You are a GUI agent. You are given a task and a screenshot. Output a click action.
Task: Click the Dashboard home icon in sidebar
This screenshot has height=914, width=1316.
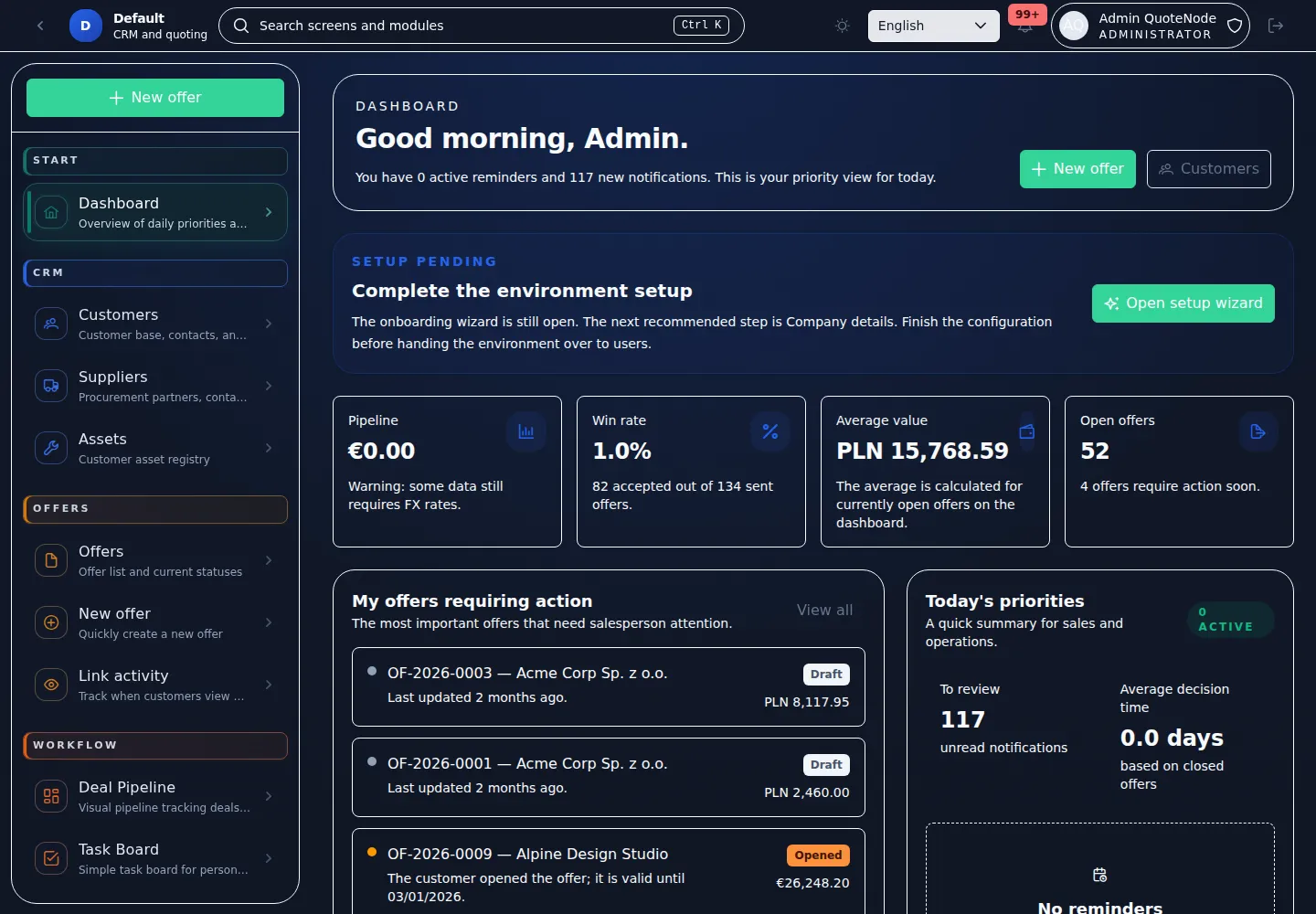tap(51, 213)
